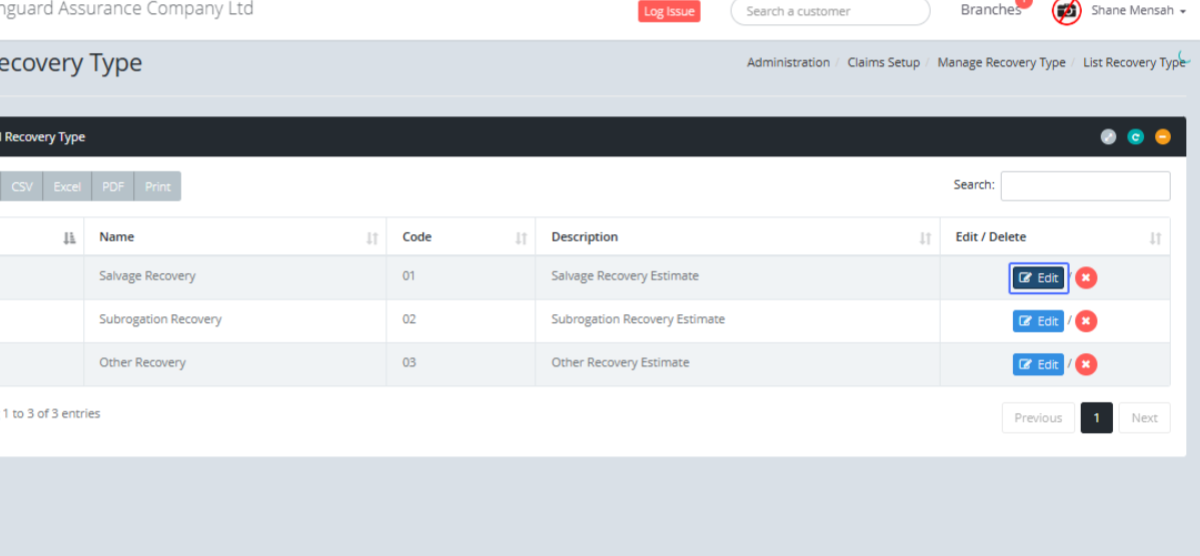Sort by Description column header
Screen dimensions: 1200x556
click(x=925, y=238)
